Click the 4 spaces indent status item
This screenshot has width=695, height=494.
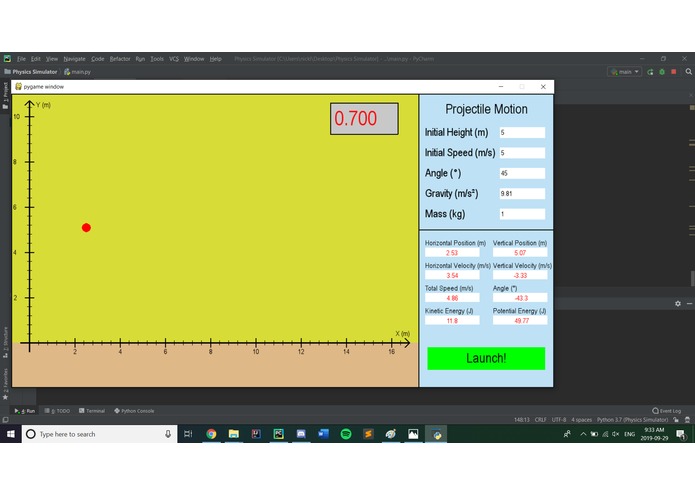[x=581, y=420]
